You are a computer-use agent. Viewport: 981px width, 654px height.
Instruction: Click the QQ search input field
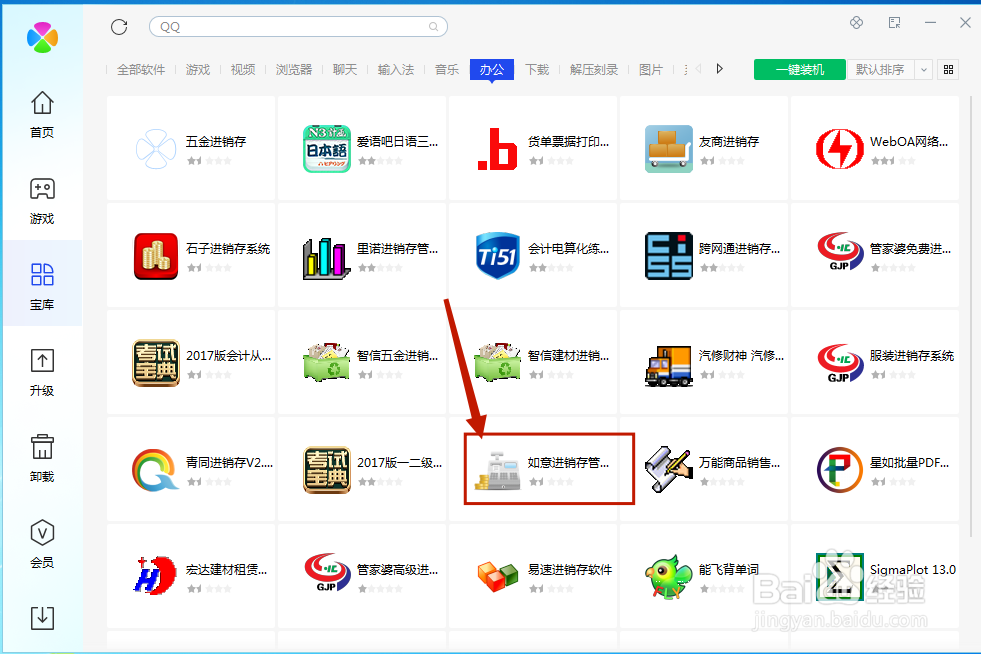[298, 27]
